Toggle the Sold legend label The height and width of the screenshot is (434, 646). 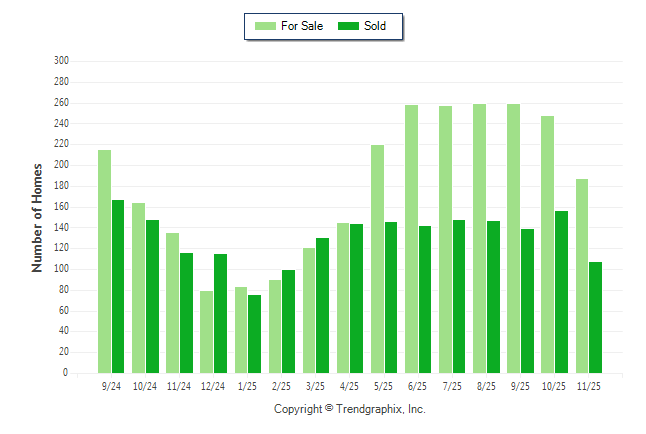coord(375,26)
